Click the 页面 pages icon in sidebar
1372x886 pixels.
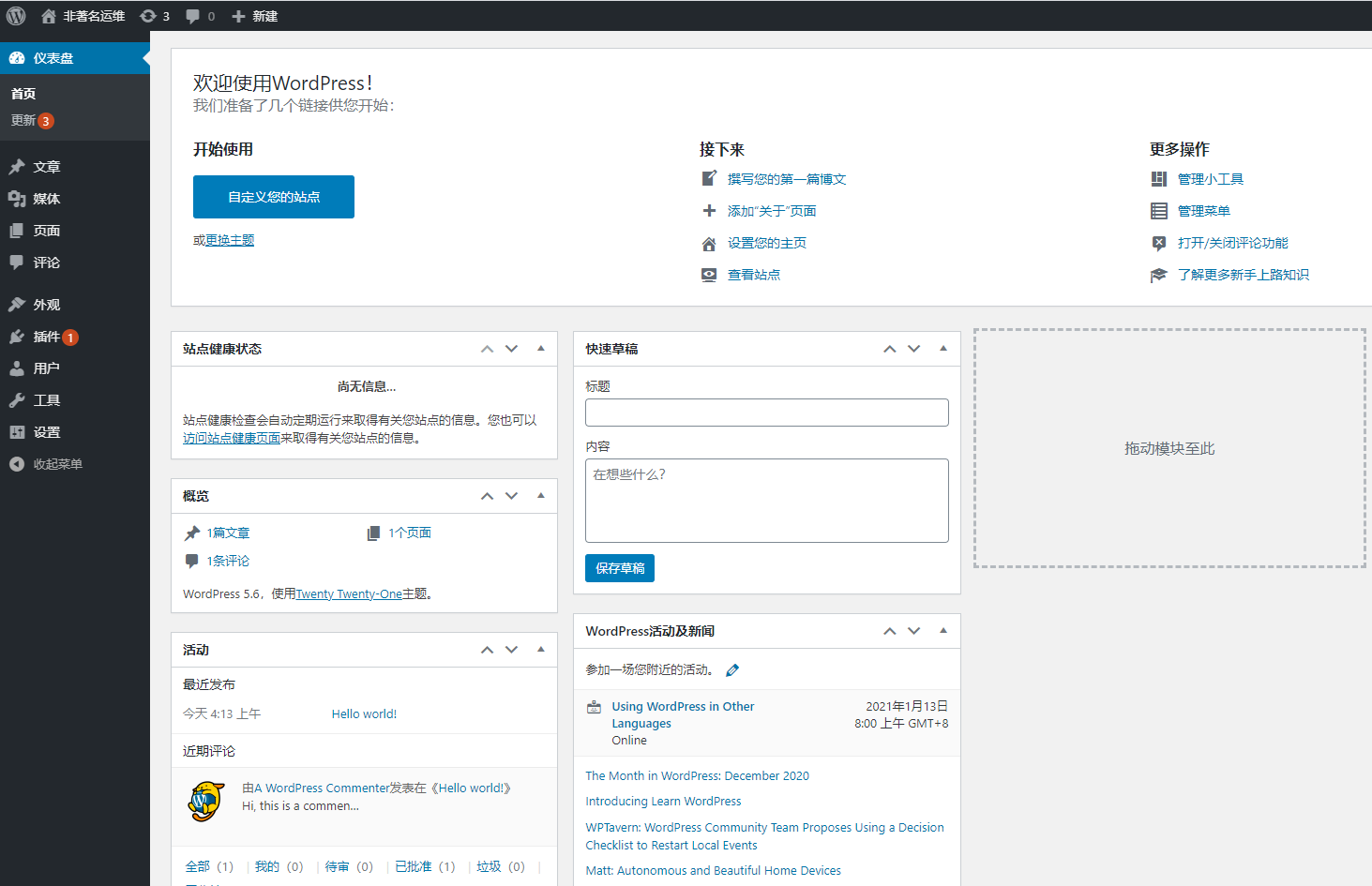pos(17,230)
